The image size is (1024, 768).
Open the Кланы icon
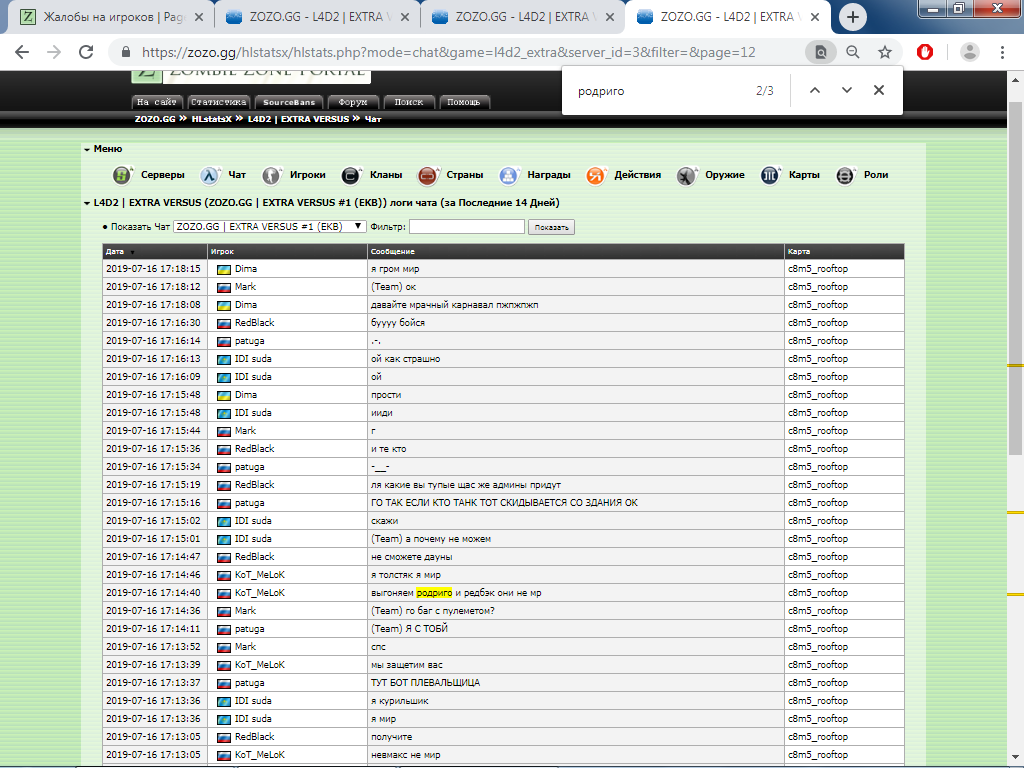coord(351,175)
